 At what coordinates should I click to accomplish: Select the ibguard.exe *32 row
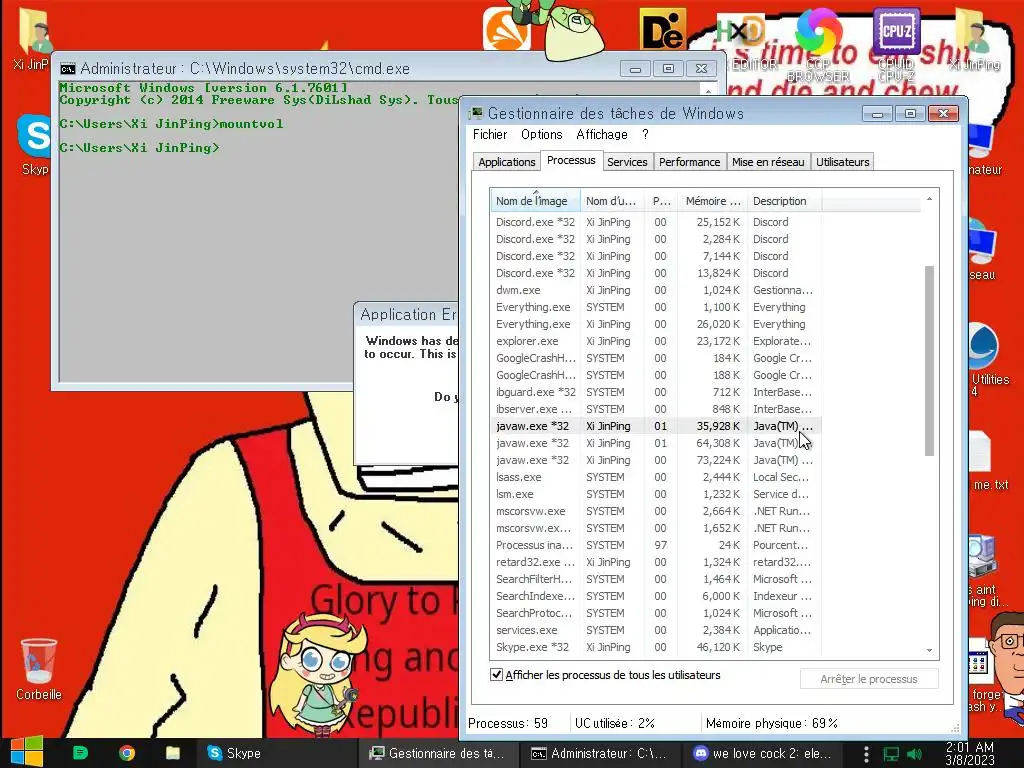(x=655, y=392)
